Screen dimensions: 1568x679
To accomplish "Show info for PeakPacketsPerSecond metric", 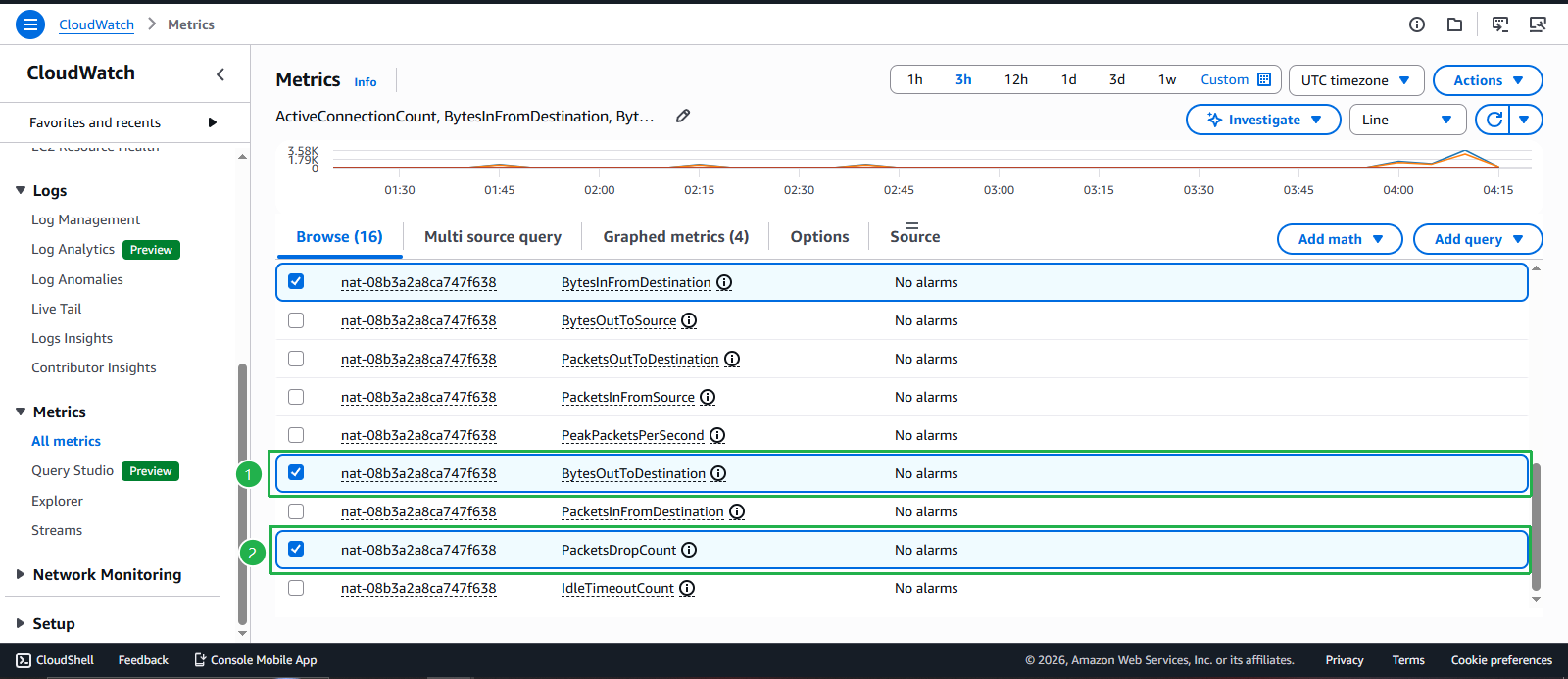I will [717, 435].
